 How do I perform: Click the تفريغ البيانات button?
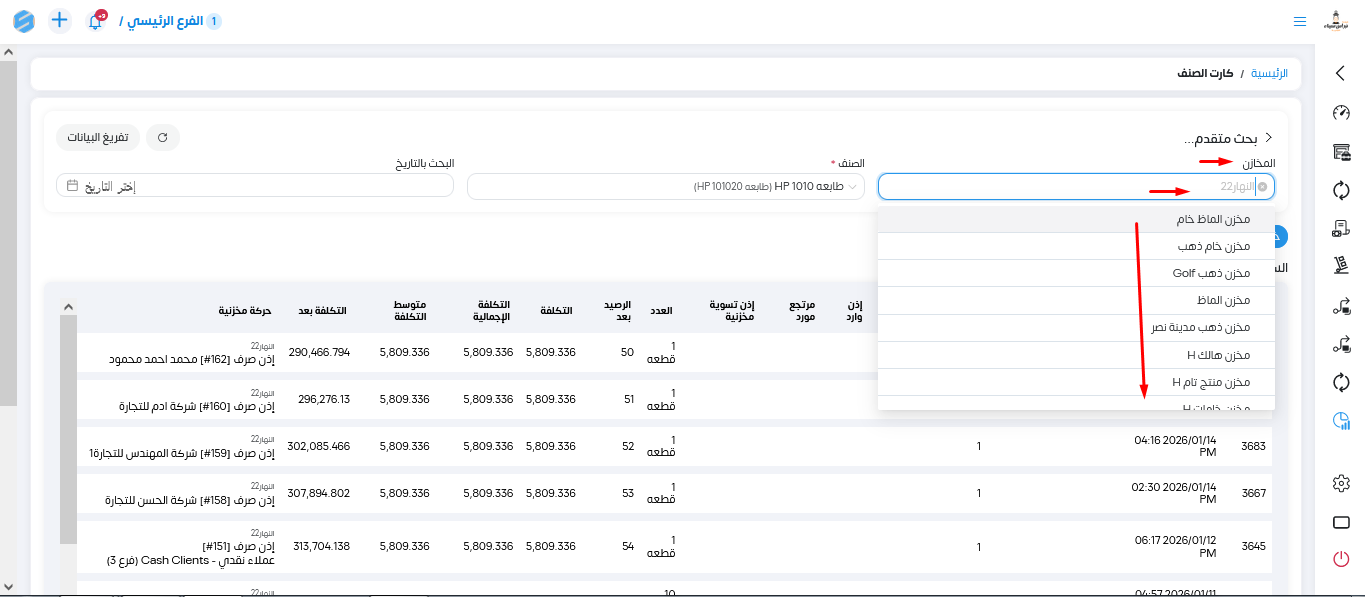98,137
